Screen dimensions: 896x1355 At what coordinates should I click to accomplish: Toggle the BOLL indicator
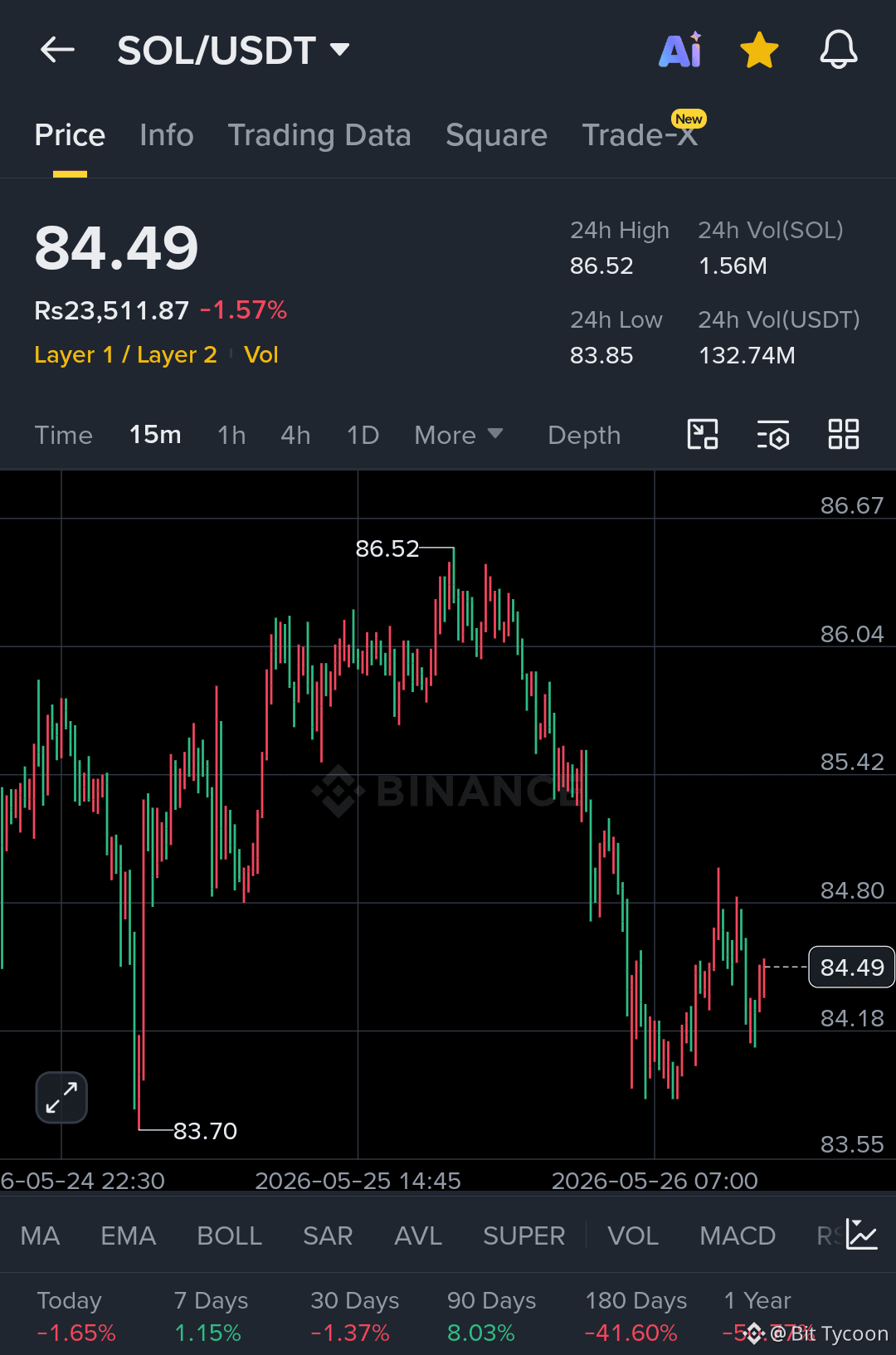(x=229, y=1236)
